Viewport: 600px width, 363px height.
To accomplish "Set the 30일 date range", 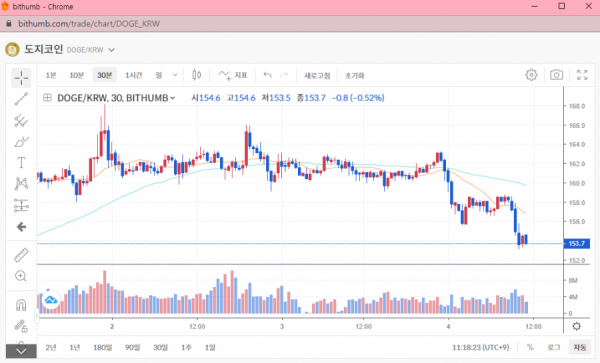I will click(x=160, y=347).
